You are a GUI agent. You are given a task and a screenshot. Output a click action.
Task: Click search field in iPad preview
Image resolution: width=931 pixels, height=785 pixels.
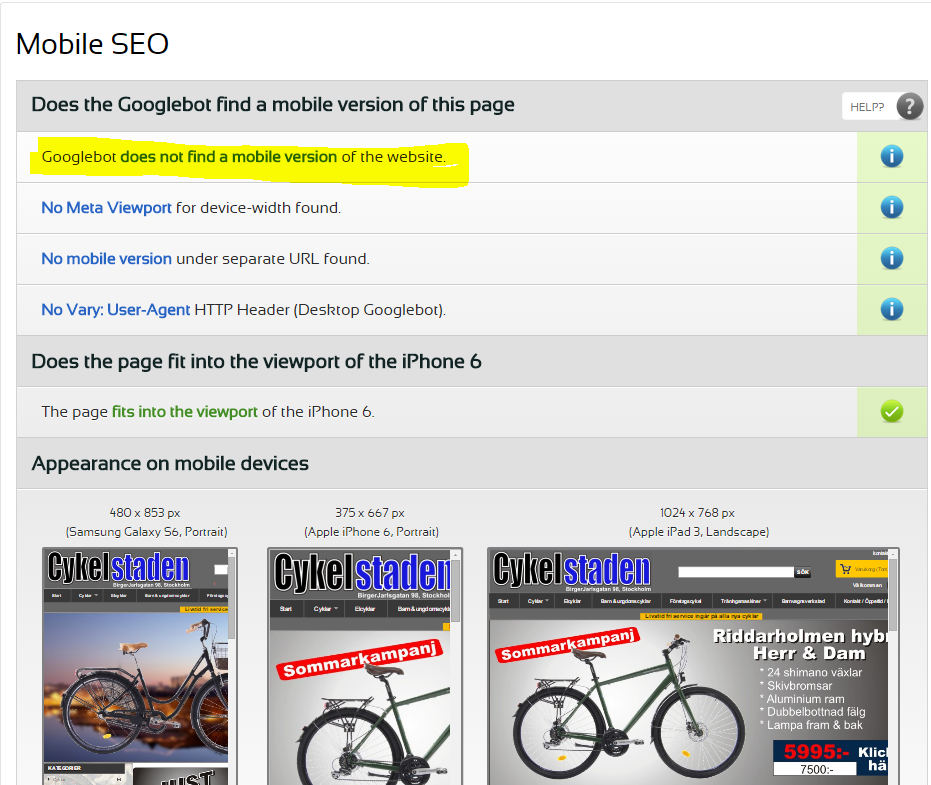[x=736, y=572]
